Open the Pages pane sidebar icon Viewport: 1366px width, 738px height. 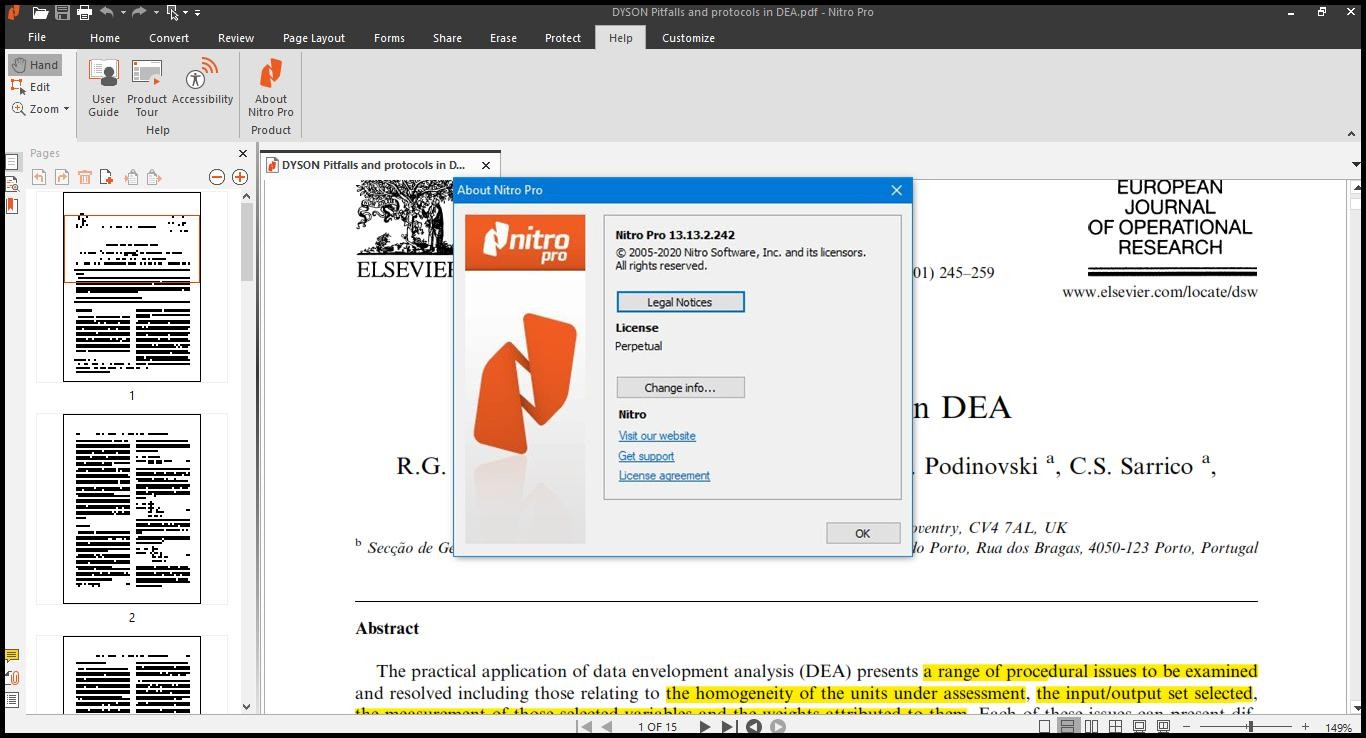click(x=12, y=162)
